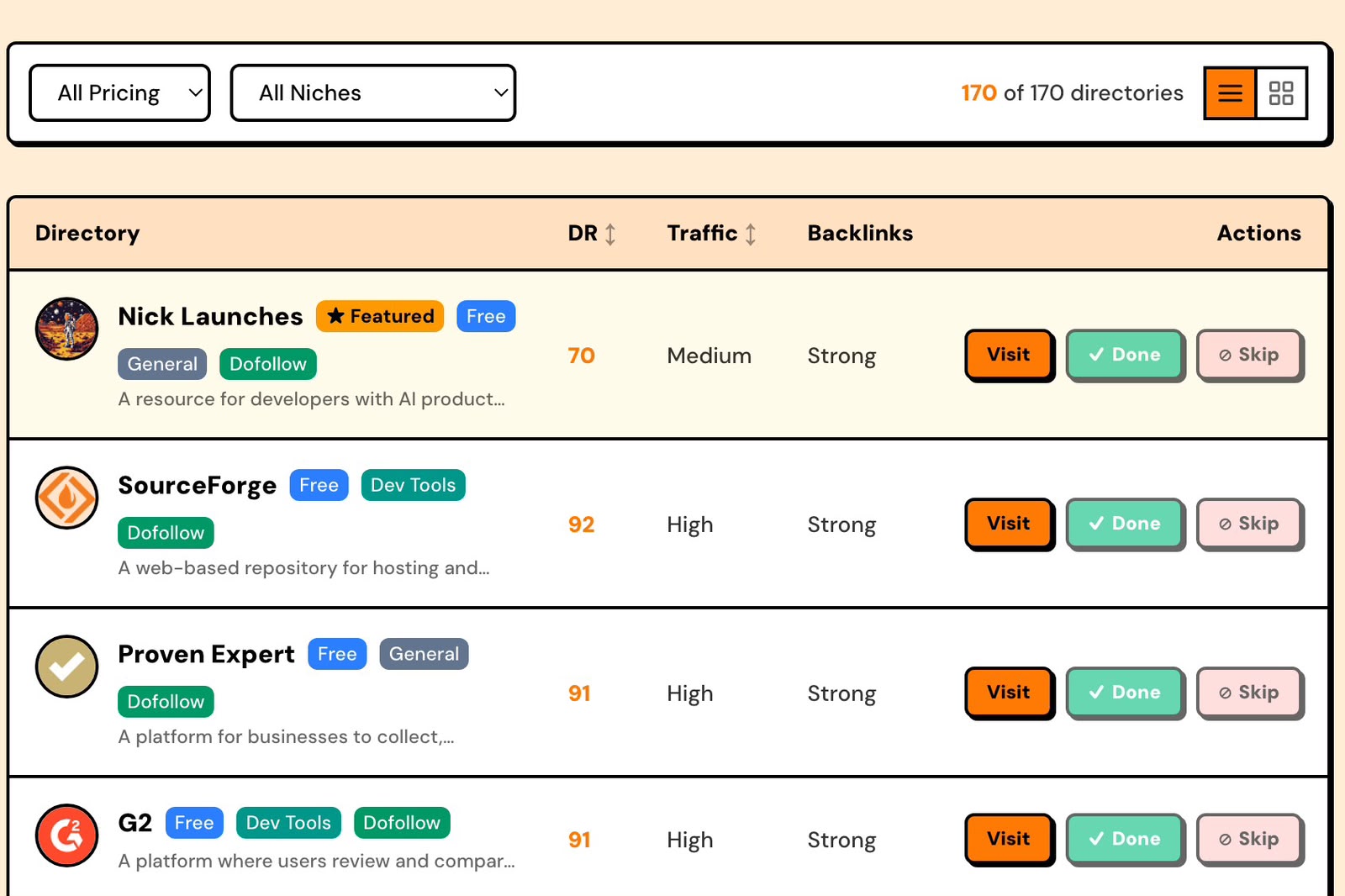The width and height of the screenshot is (1345, 896).
Task: Visit the SourceForge directory
Action: click(1008, 524)
